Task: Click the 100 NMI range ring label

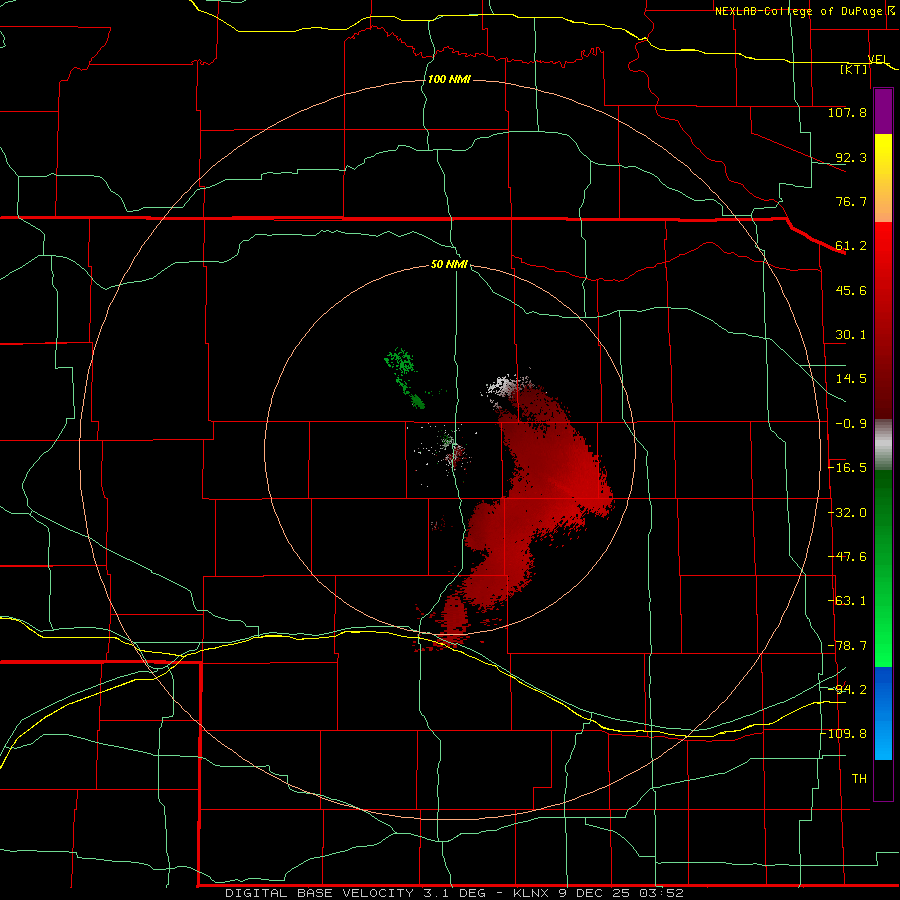Action: click(449, 79)
